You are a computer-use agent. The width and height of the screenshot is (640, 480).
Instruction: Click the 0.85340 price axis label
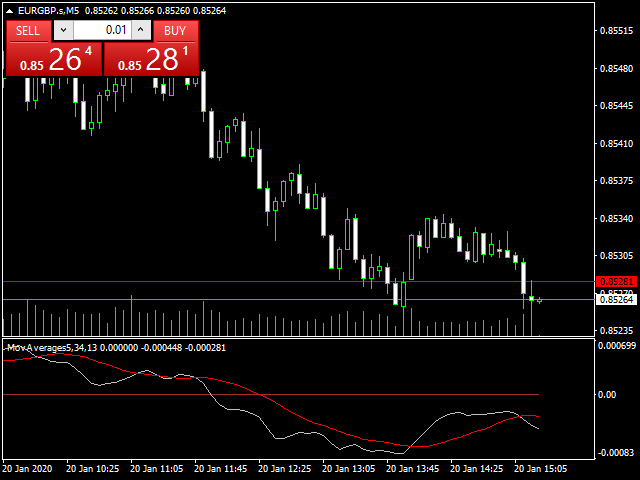click(615, 218)
